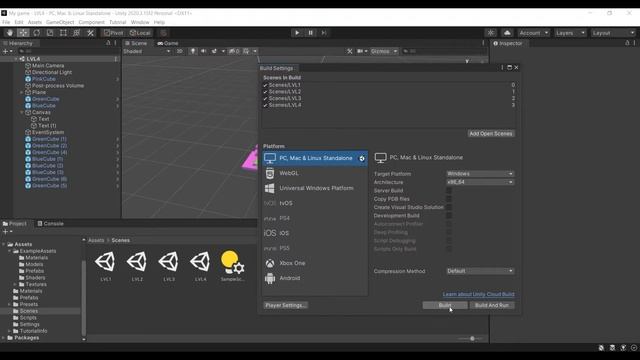Select the Transform tool
The width and height of the screenshot is (640, 360).
[76, 33]
